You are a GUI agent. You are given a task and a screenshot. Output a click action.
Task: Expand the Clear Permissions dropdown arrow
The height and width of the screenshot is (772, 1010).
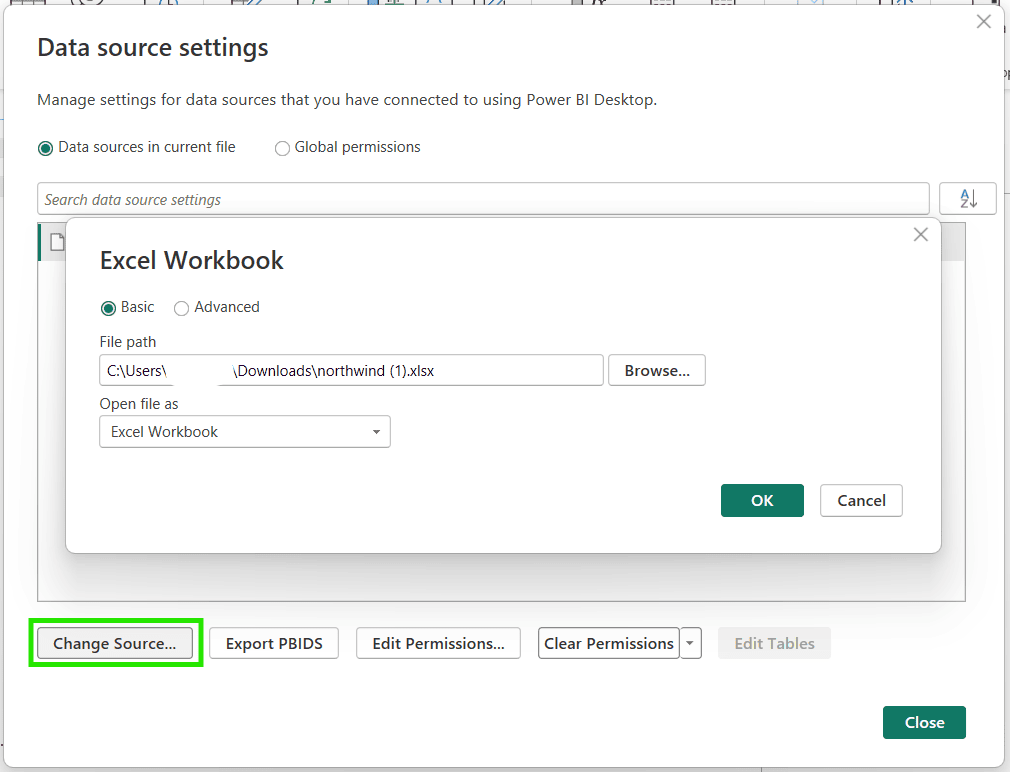point(691,643)
